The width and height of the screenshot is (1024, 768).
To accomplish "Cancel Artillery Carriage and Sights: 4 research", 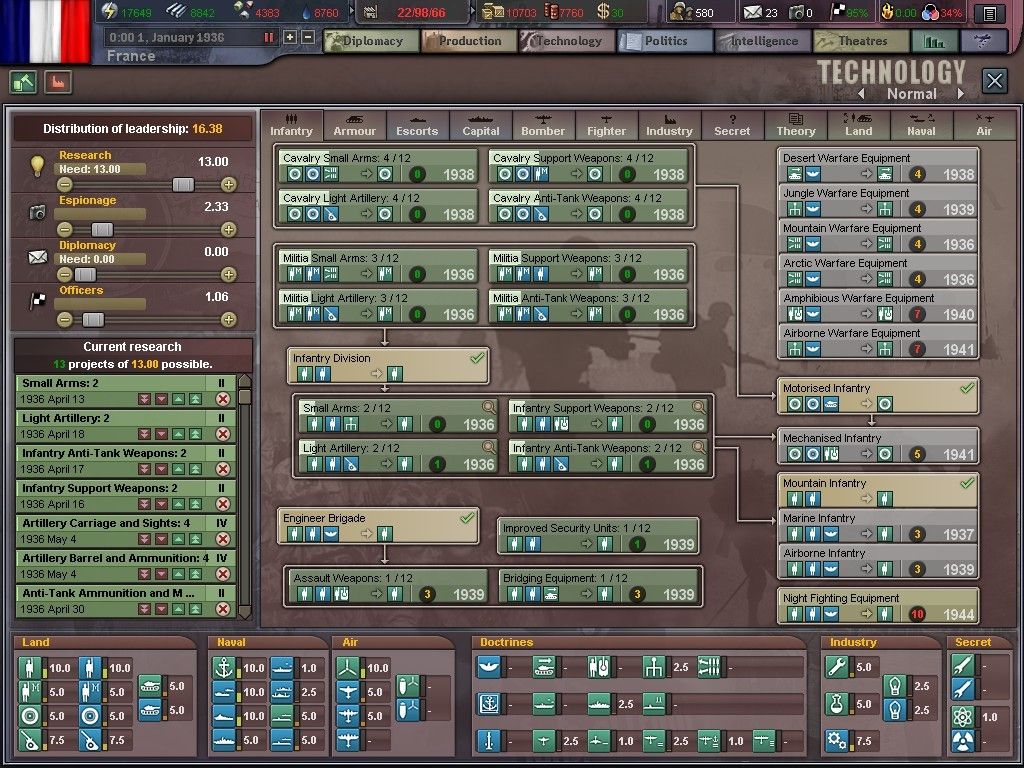I will 223,539.
